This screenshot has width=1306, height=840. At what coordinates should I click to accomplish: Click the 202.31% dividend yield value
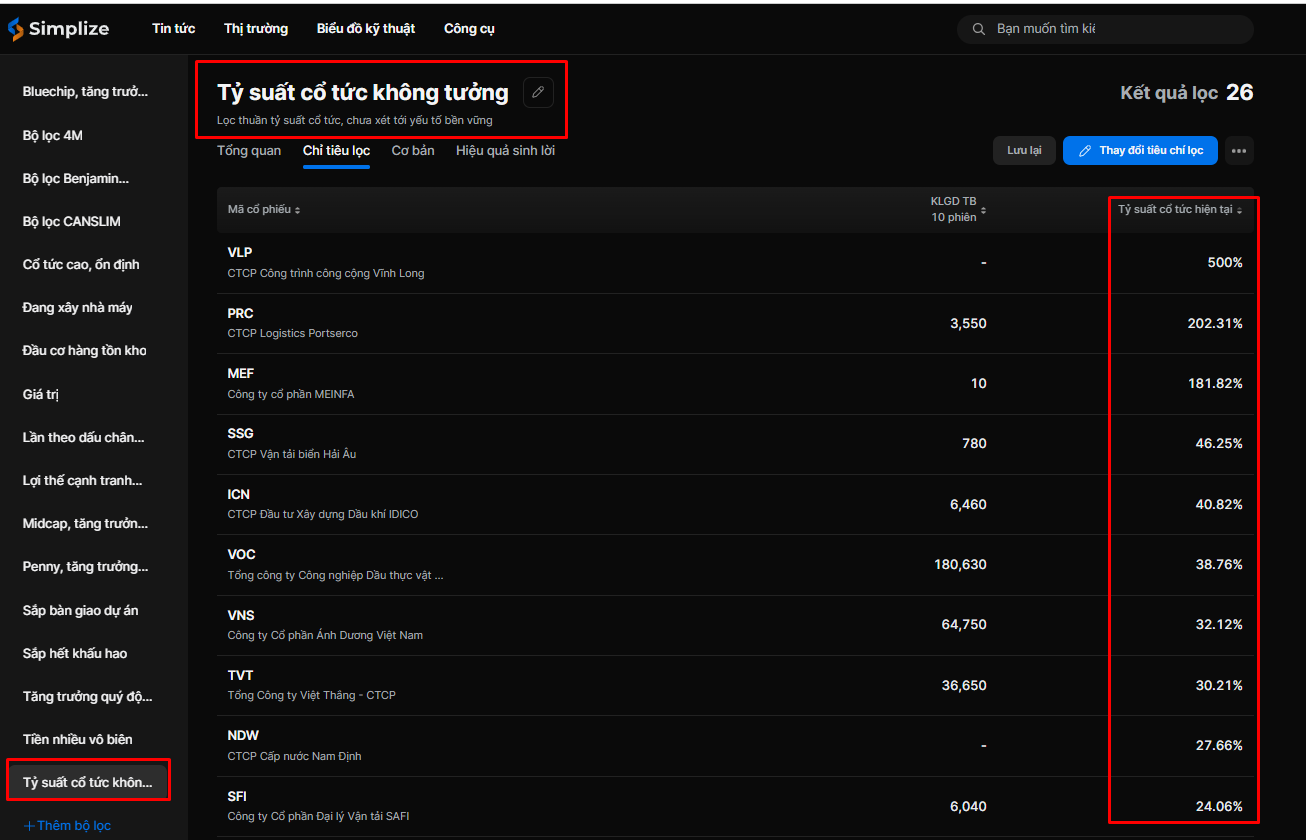click(x=1216, y=324)
